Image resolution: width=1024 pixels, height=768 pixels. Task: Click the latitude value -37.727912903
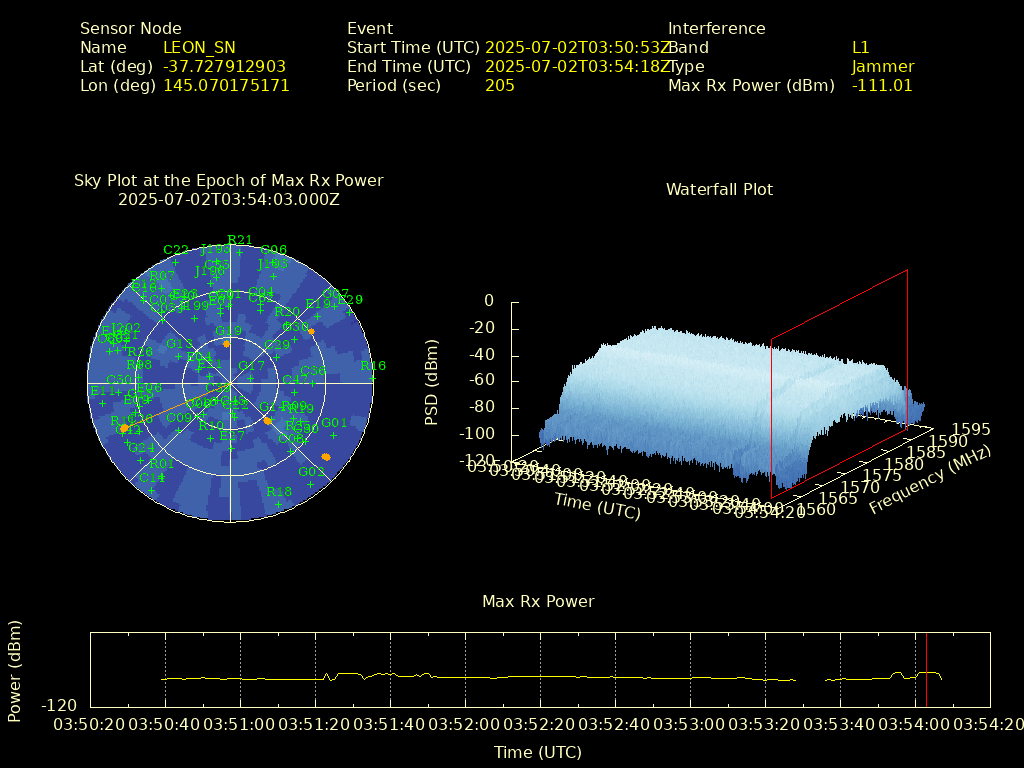(224, 67)
